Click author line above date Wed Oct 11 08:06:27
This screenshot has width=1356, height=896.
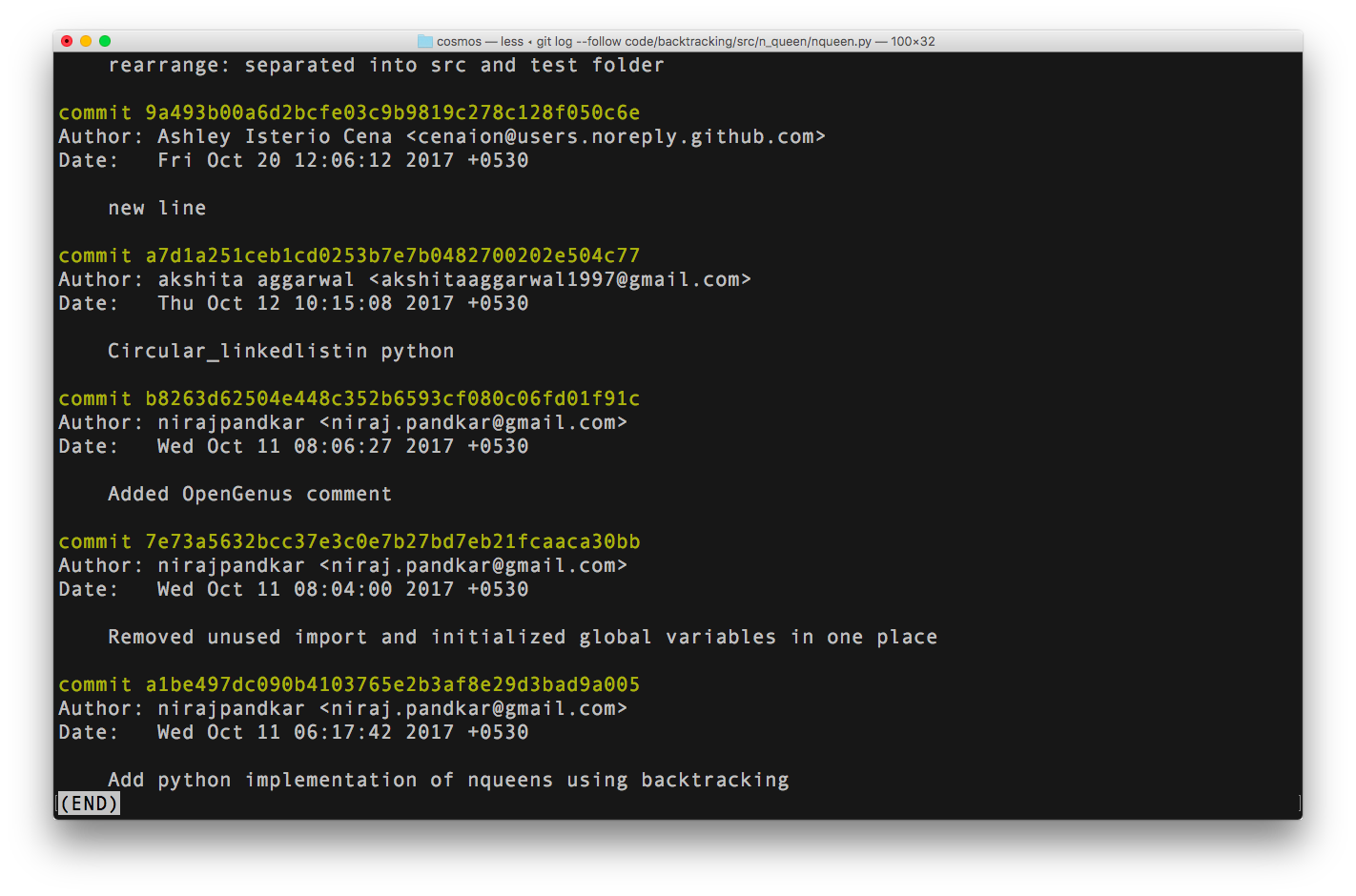(343, 422)
